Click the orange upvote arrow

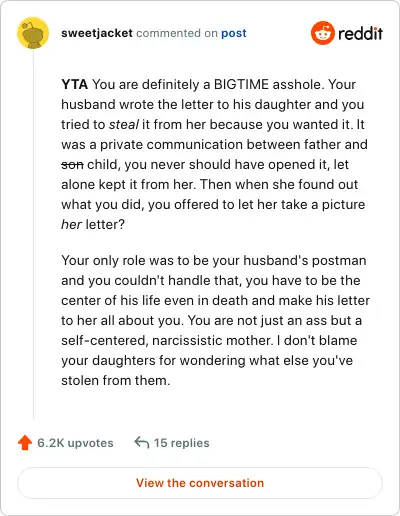tap(25, 443)
